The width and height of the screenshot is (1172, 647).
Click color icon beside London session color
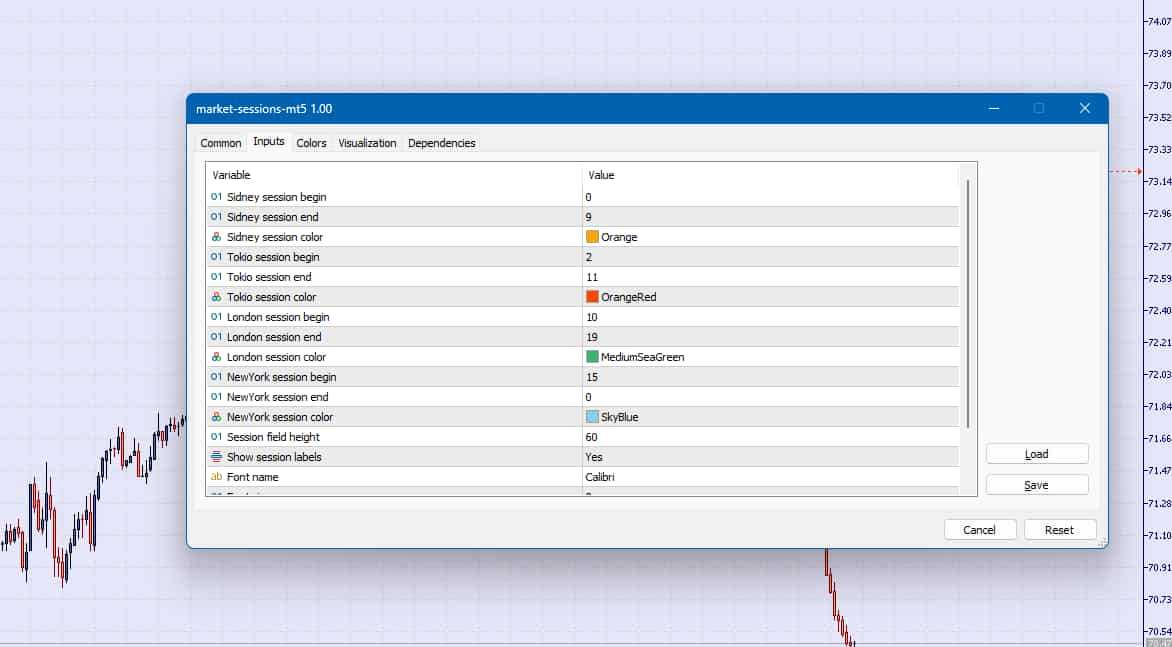coord(217,357)
